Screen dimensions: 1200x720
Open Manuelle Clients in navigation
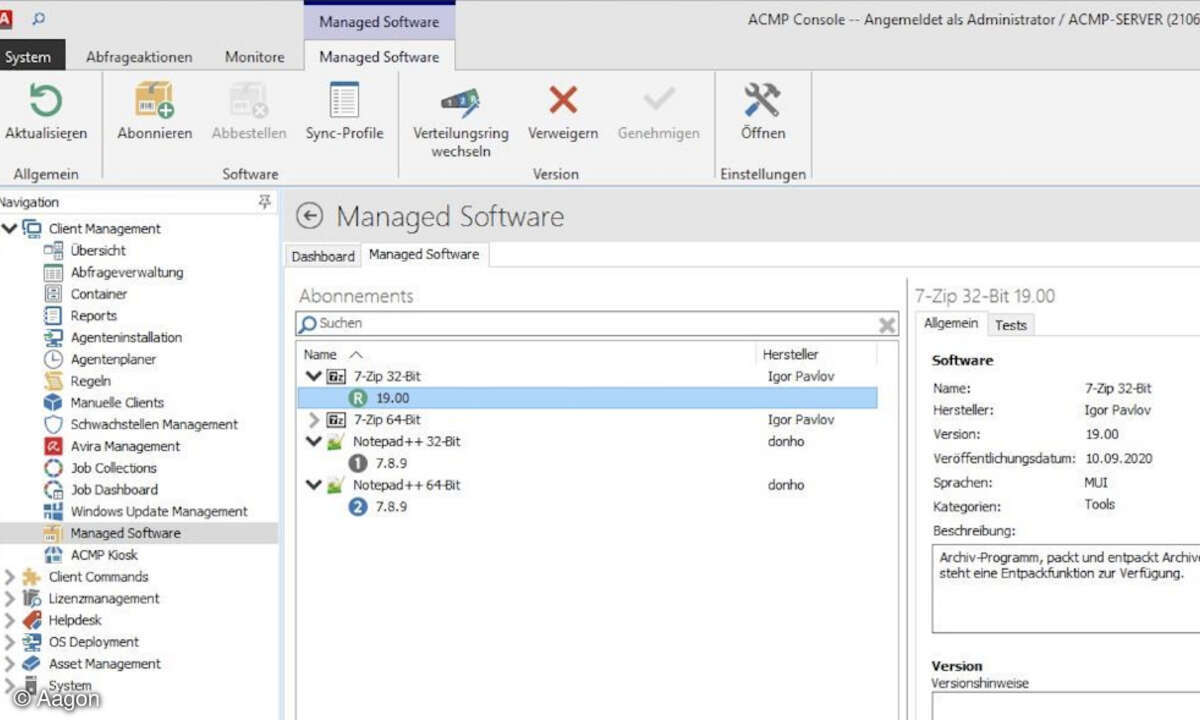[117, 402]
